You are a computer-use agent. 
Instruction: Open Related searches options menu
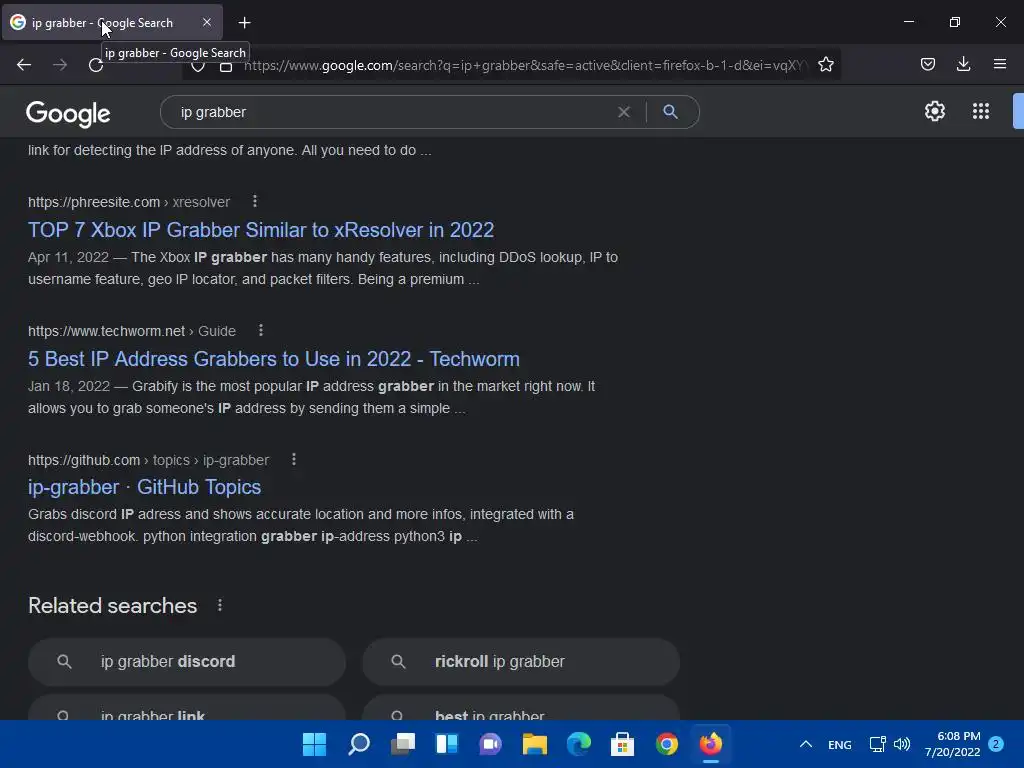click(220, 605)
